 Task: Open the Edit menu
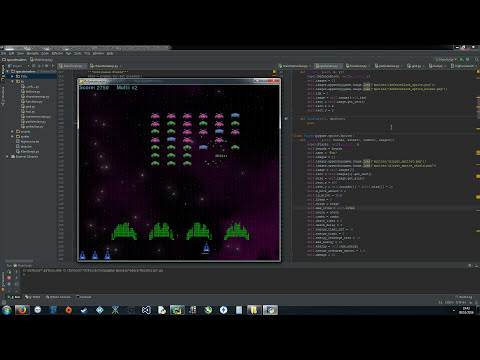11,53
